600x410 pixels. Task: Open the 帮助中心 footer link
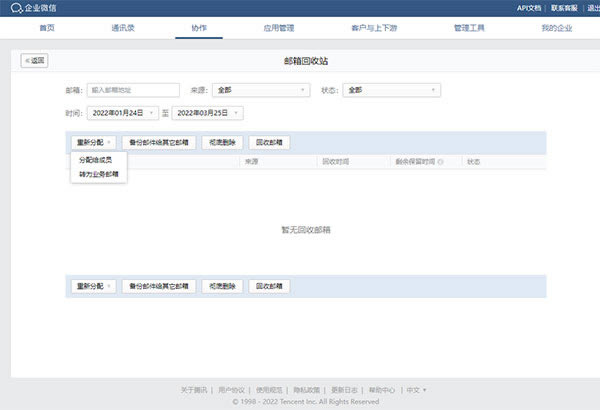coord(382,390)
